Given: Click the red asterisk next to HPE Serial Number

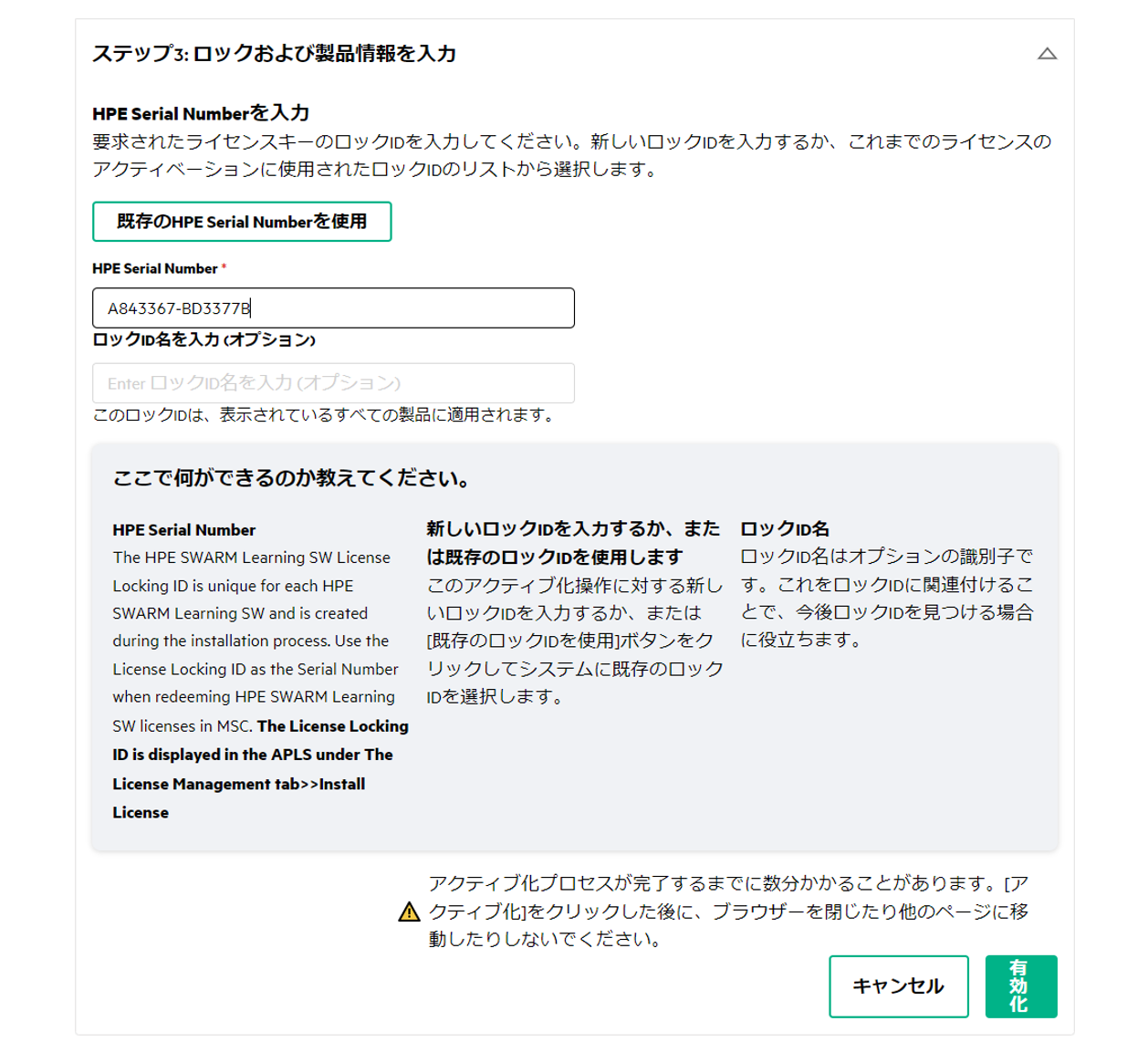Looking at the screenshot, I should (224, 268).
